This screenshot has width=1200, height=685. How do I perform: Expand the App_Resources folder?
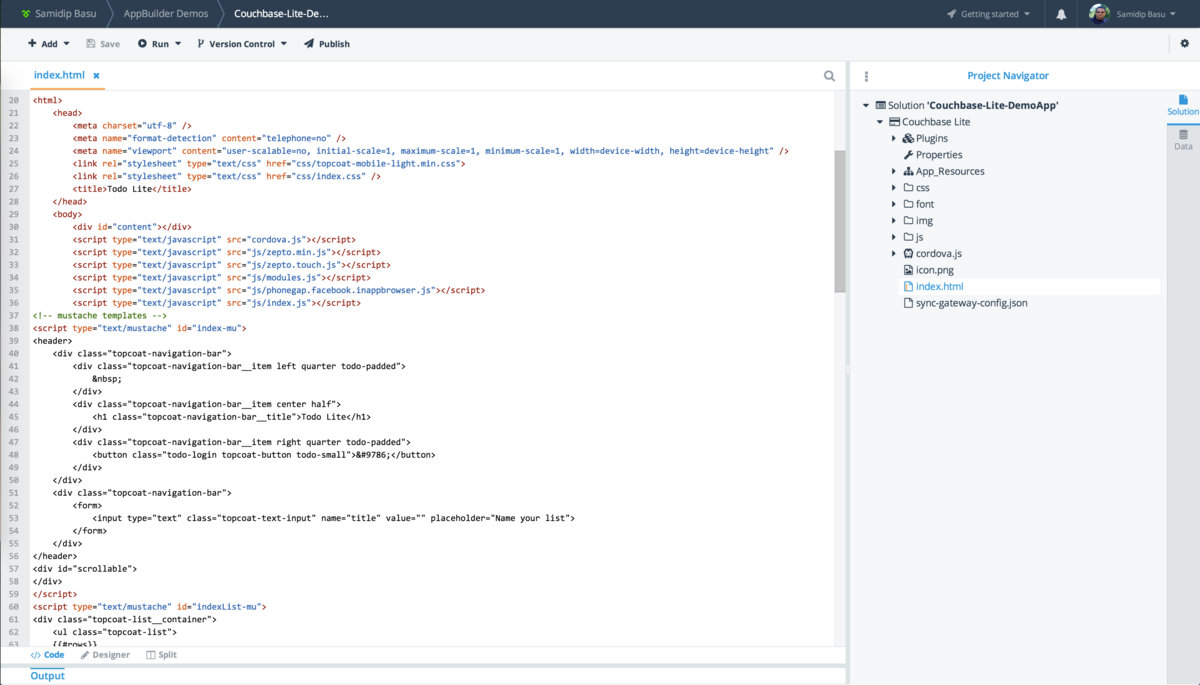coord(894,171)
